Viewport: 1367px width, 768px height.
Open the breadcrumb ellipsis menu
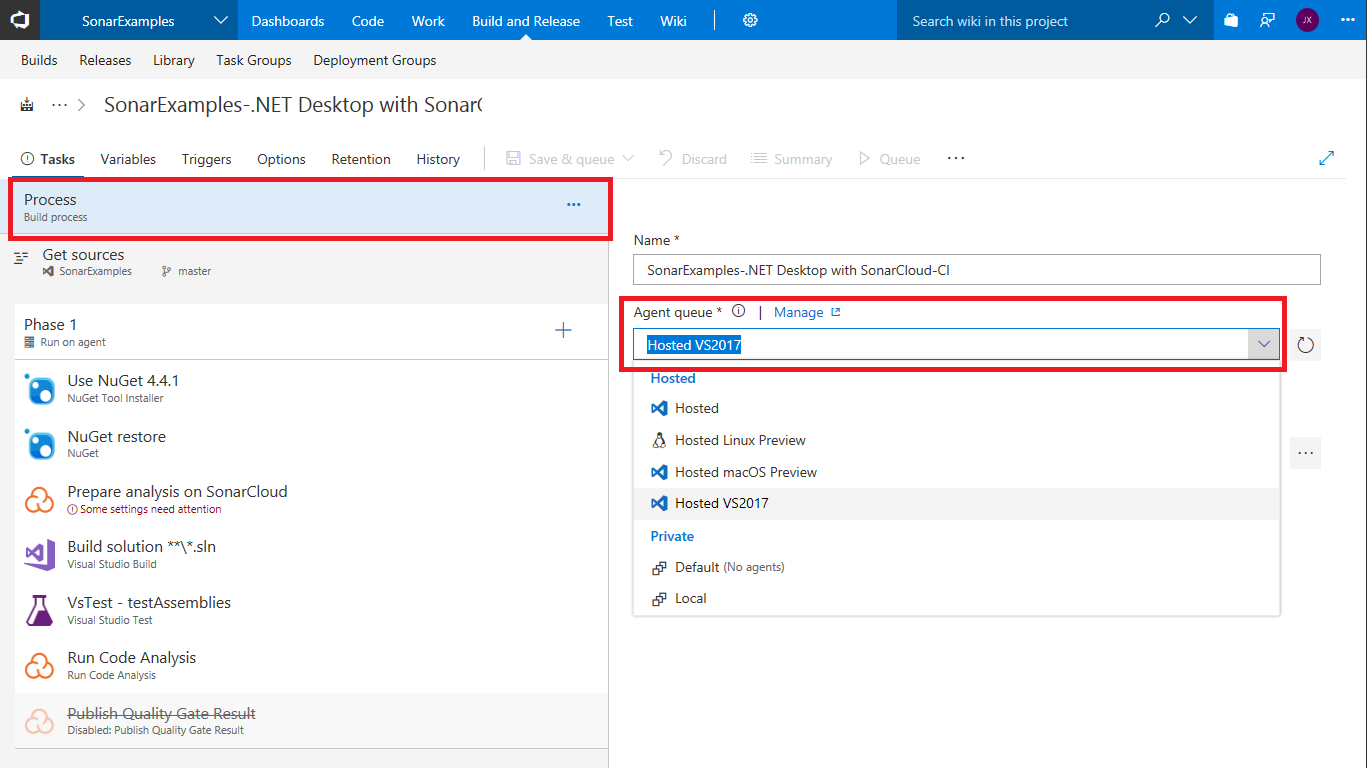coord(60,105)
